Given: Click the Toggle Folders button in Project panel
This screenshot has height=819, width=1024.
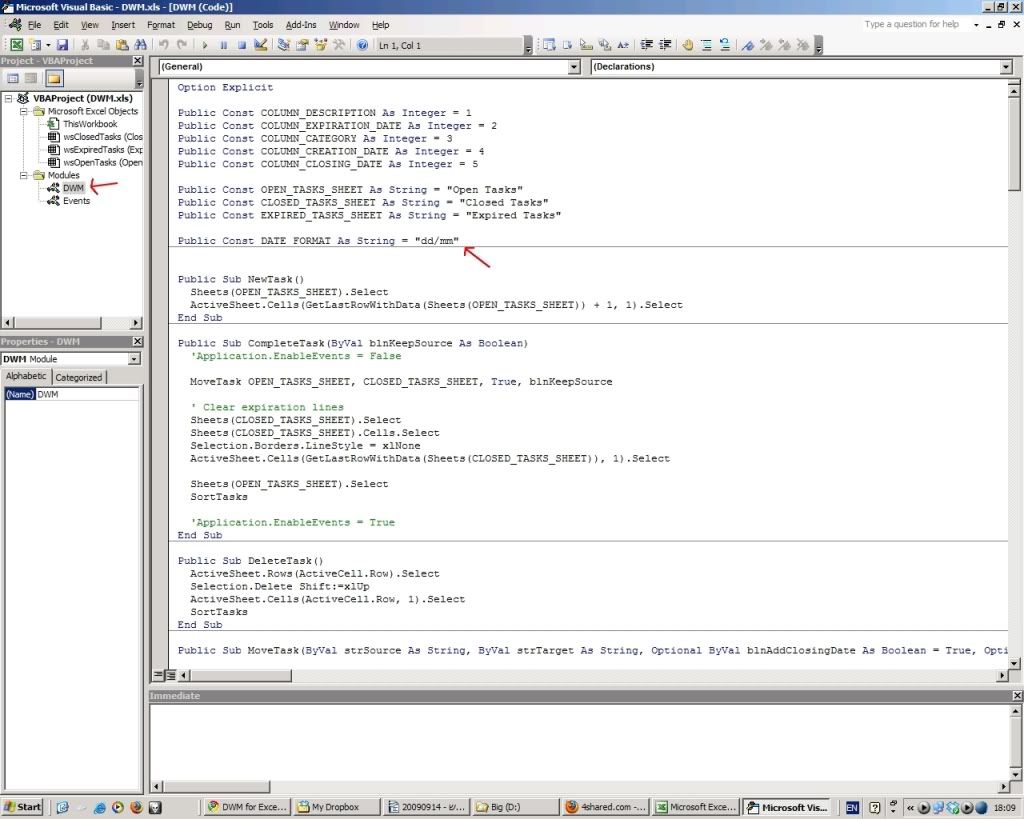Looking at the screenshot, I should (53, 78).
